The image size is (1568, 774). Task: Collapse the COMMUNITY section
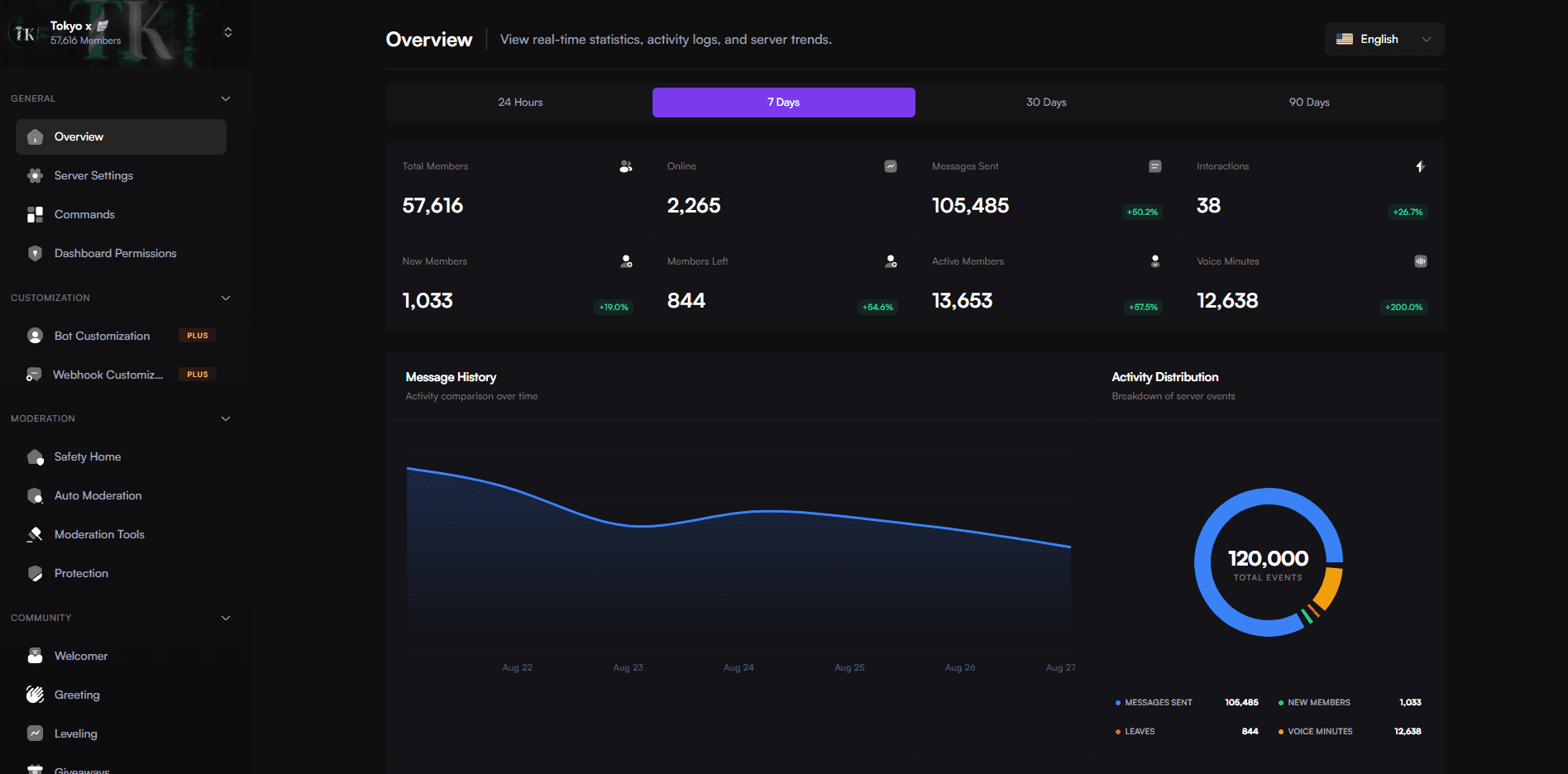[226, 618]
